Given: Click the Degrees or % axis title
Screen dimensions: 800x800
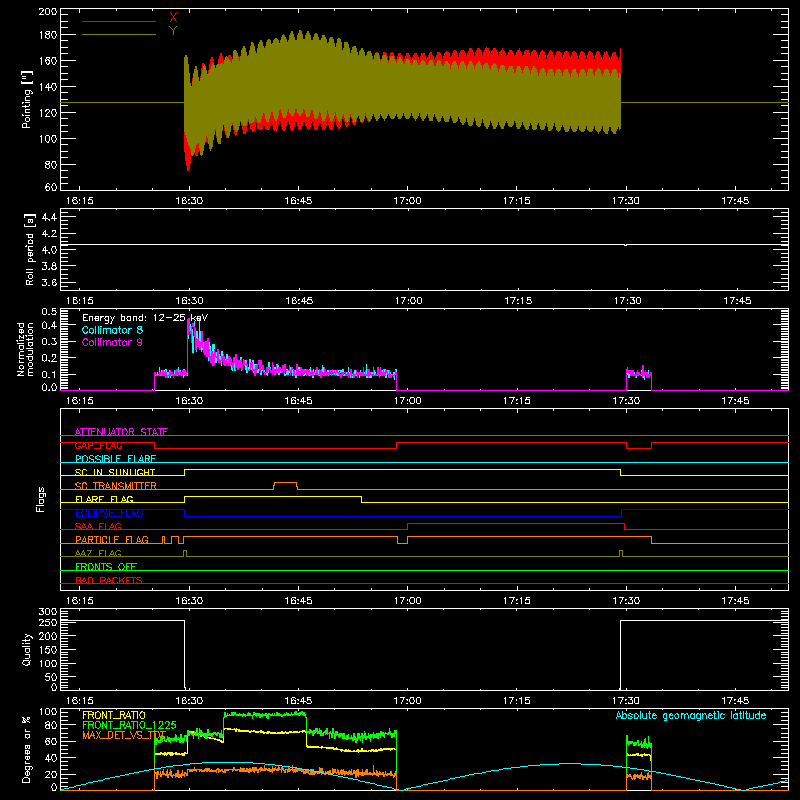Looking at the screenshot, I should pos(27,750).
